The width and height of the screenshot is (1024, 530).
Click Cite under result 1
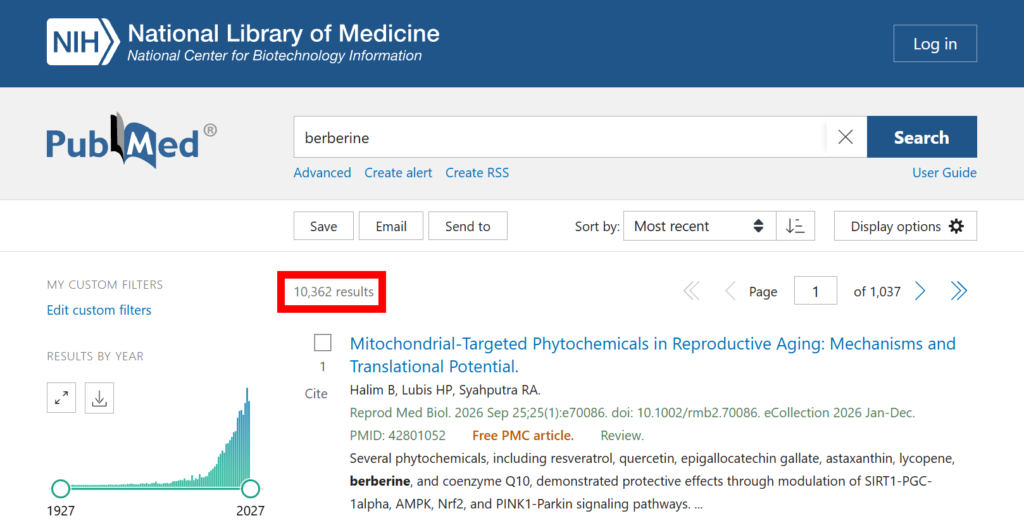click(x=316, y=394)
